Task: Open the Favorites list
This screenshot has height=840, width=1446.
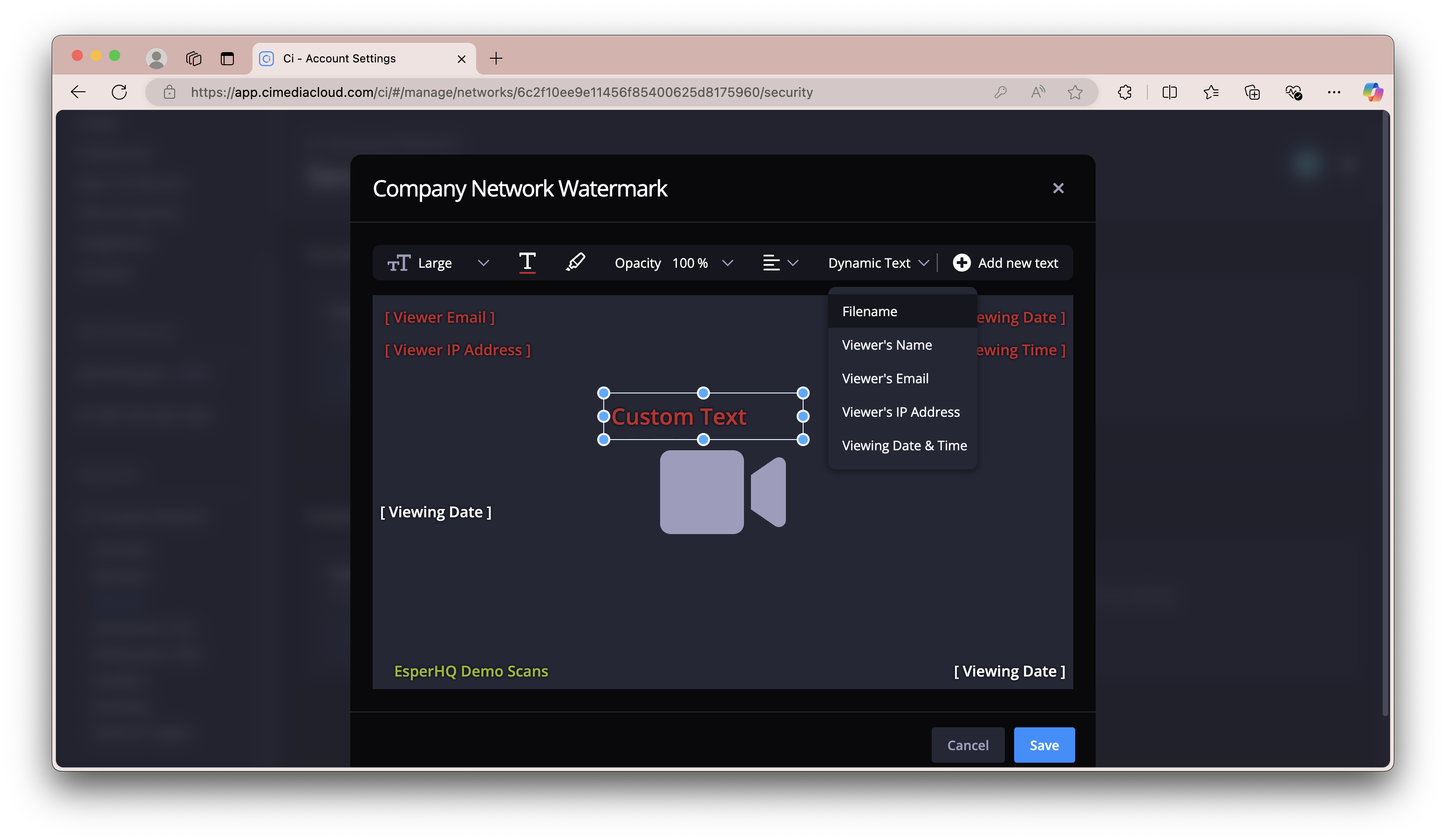Action: [1211, 92]
